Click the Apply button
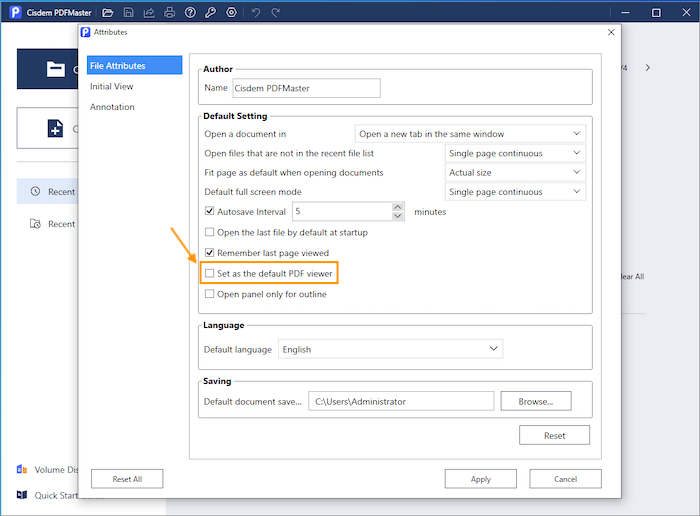700x516 pixels. tap(481, 479)
